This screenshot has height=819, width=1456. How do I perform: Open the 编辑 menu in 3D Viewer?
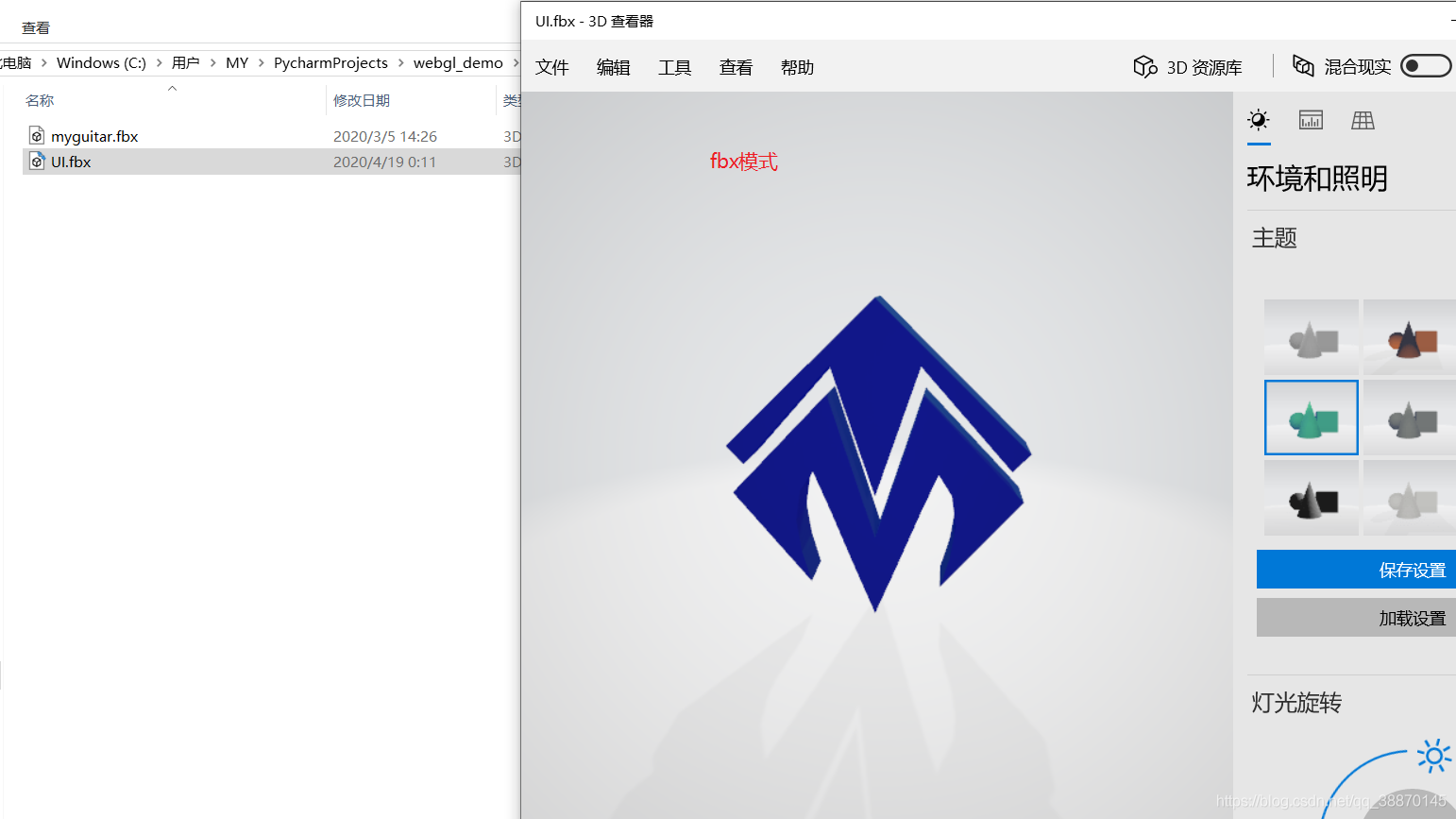tap(614, 67)
